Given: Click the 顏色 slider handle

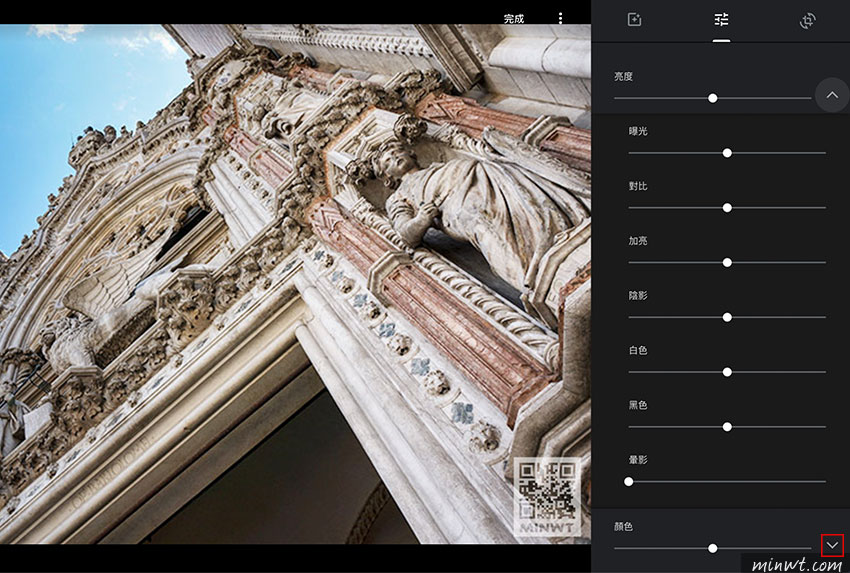Looking at the screenshot, I should (713, 549).
